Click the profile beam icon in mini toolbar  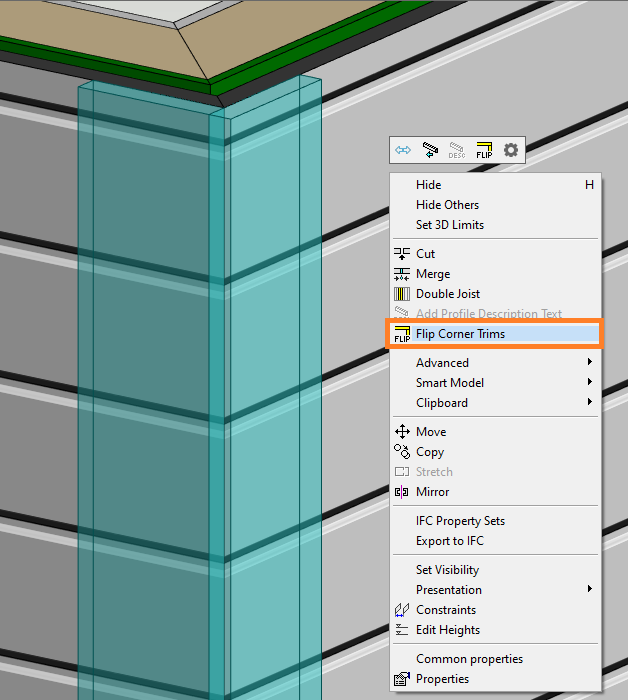[430, 150]
